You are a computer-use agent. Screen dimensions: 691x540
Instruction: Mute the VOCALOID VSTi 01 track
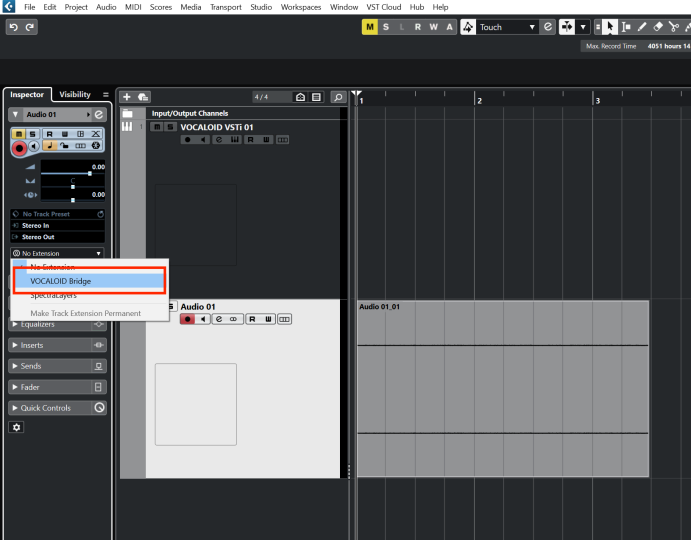pos(157,127)
